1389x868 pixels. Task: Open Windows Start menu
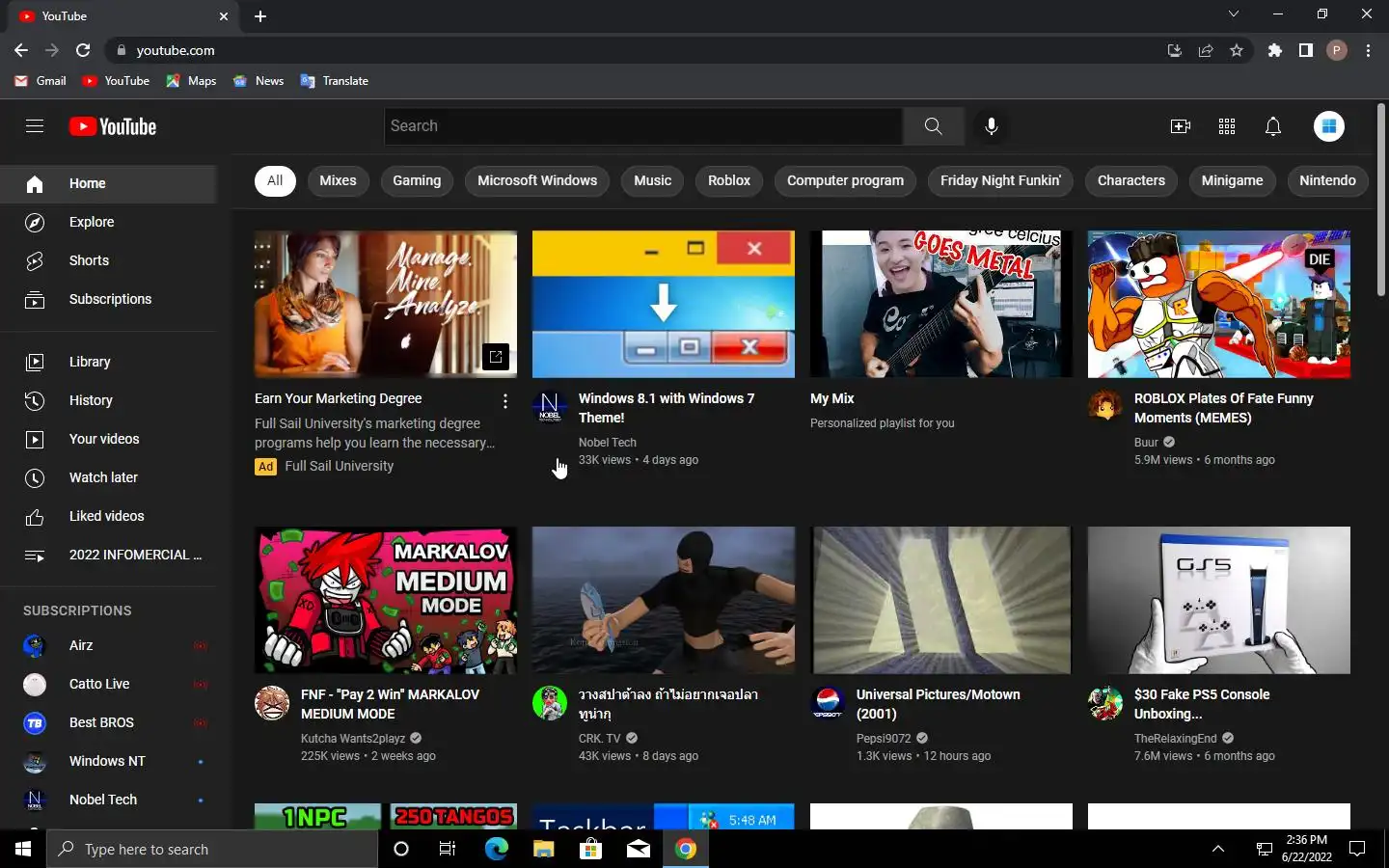coord(23,849)
